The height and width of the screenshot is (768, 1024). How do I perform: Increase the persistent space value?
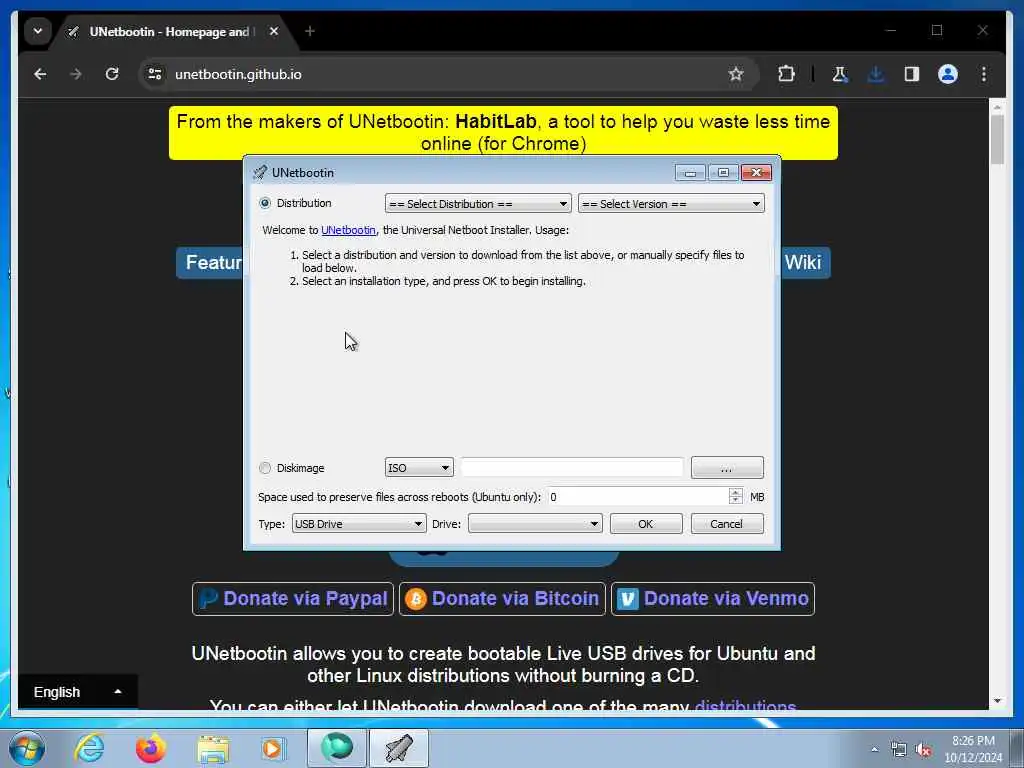(735, 492)
